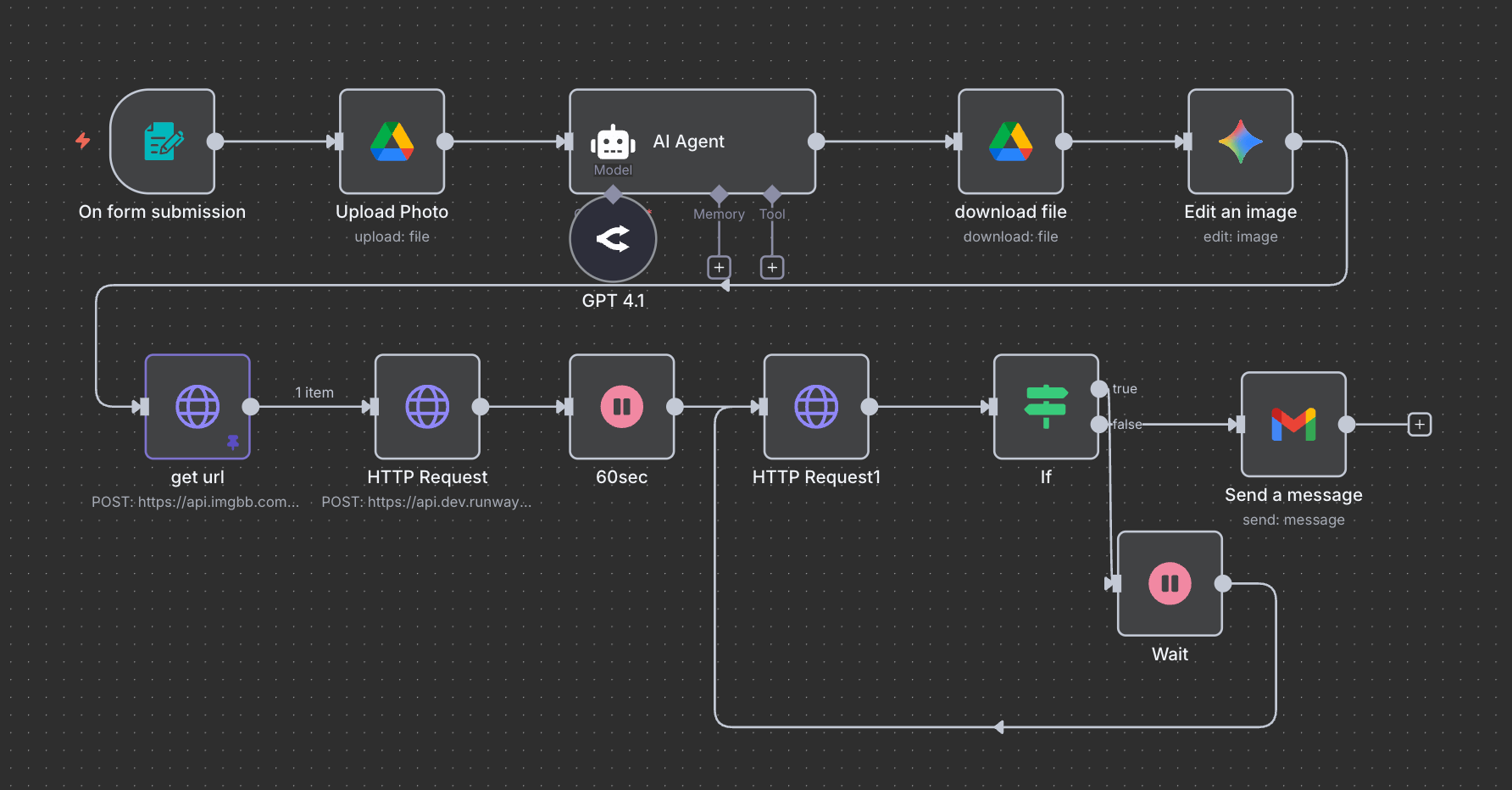
Task: Click the 1 item connection label
Action: point(314,392)
